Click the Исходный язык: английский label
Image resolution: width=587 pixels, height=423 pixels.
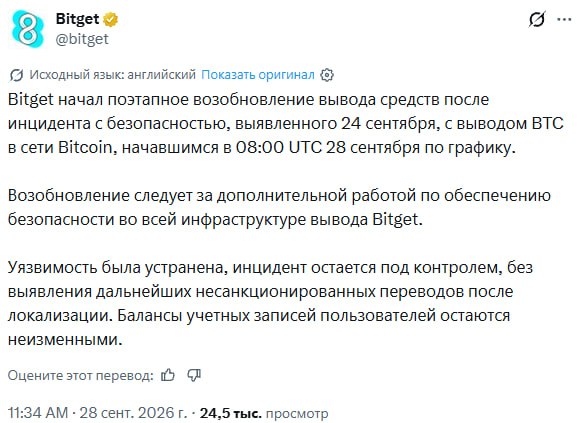pos(113,75)
